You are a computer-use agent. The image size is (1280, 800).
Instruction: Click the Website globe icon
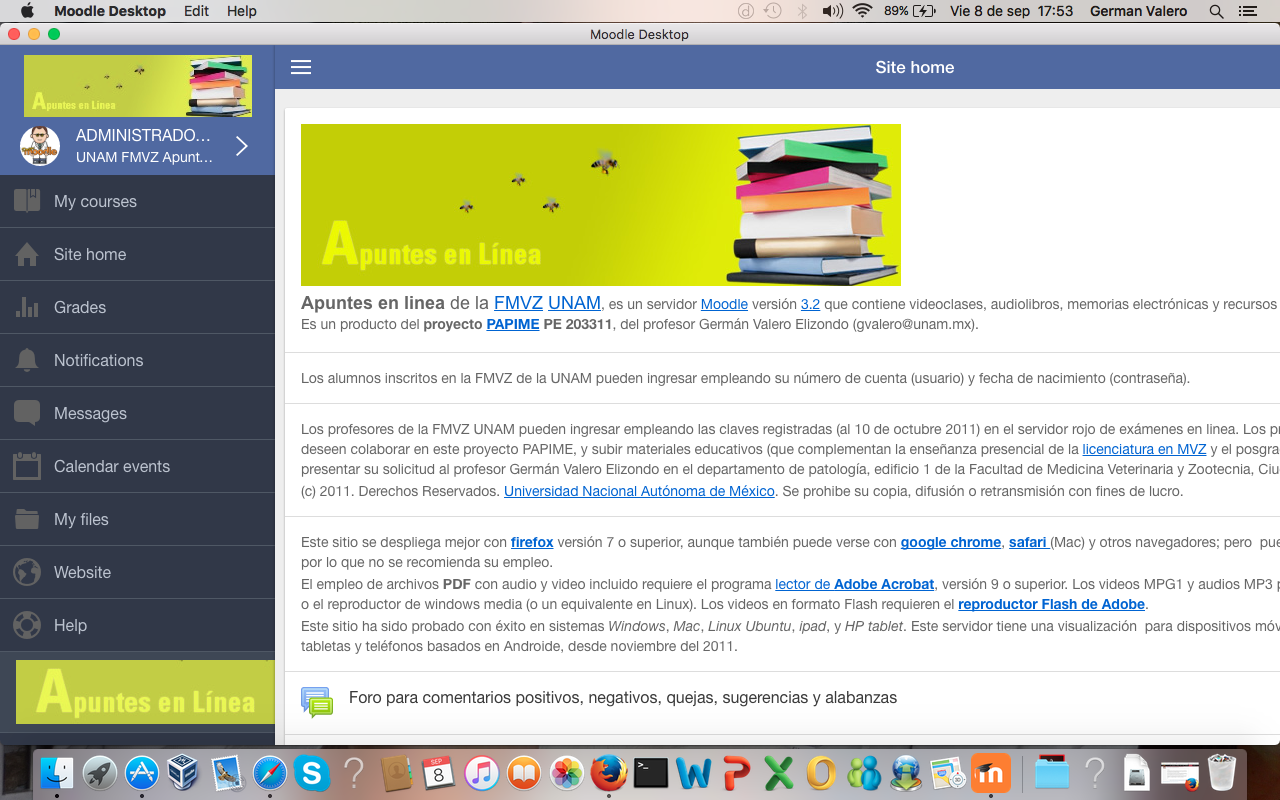[x=27, y=572]
